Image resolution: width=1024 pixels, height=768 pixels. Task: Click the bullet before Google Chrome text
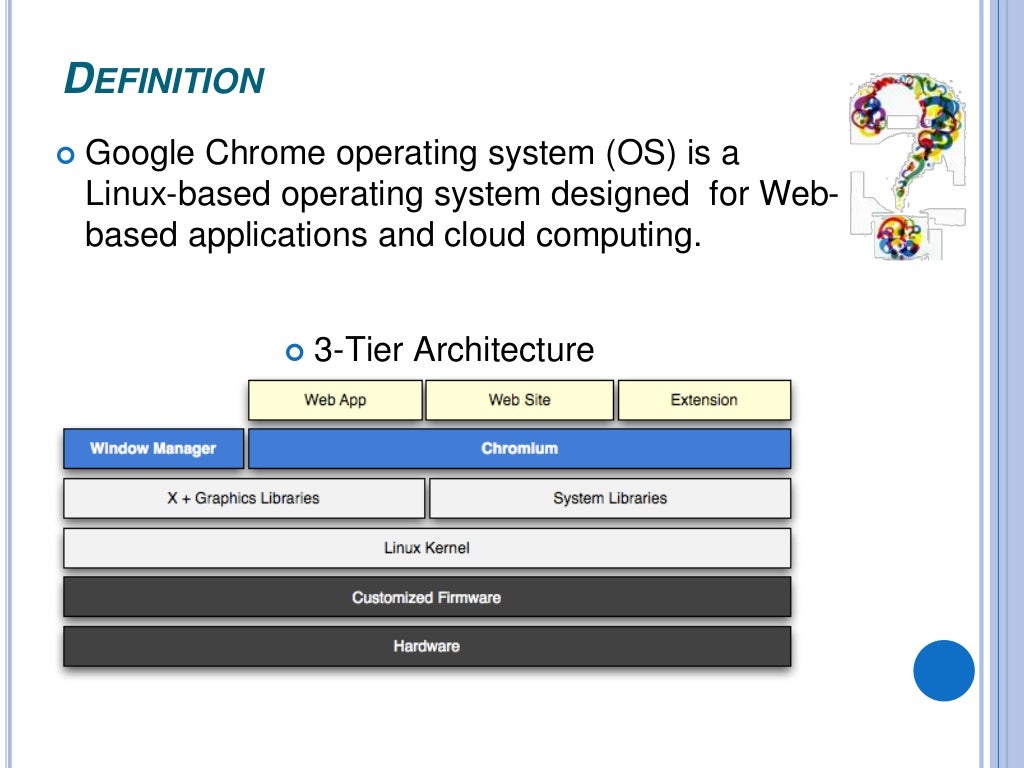pyautogui.click(x=66, y=156)
